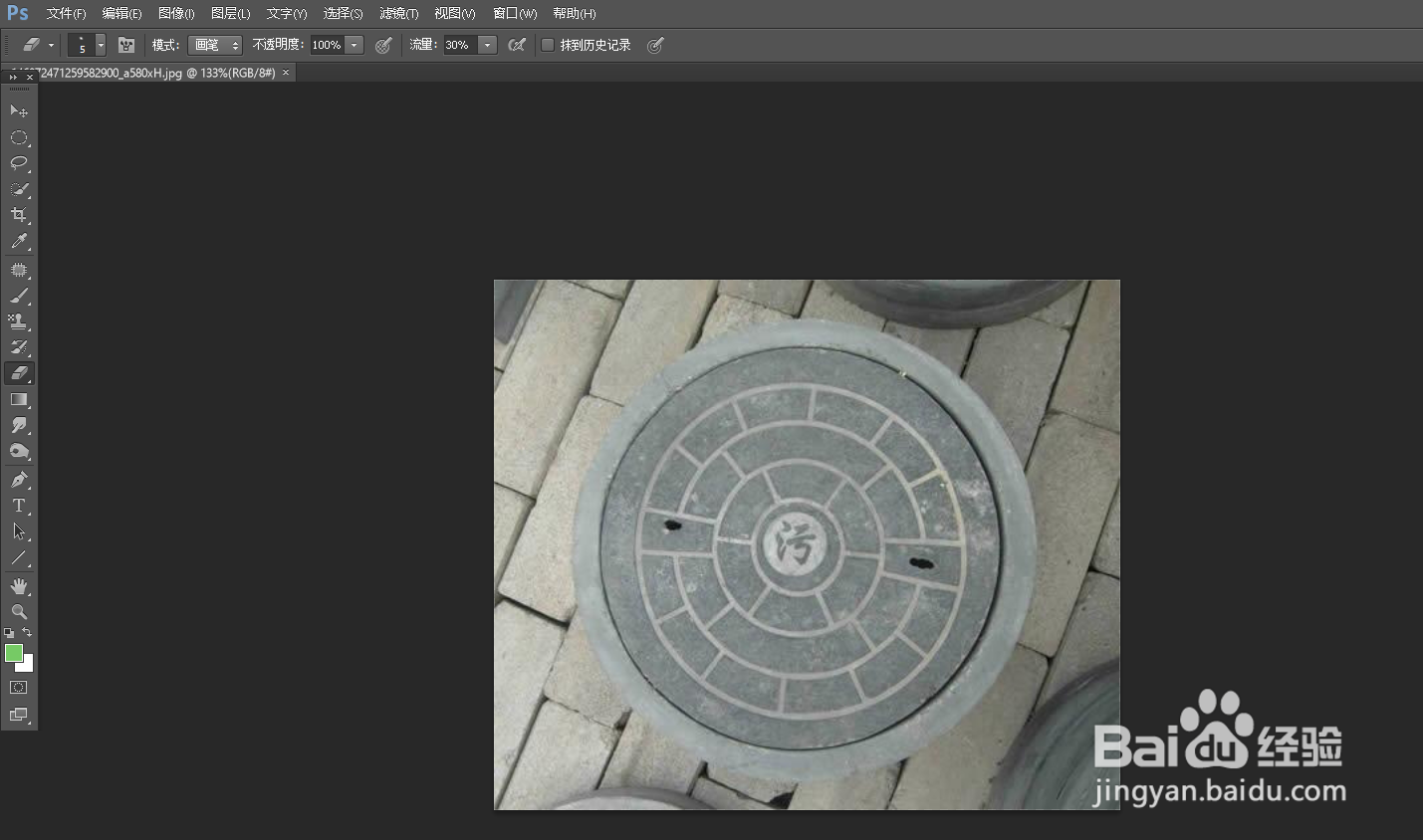Image resolution: width=1423 pixels, height=840 pixels.
Task: Open the 选择(S) menu
Action: pyautogui.click(x=343, y=14)
